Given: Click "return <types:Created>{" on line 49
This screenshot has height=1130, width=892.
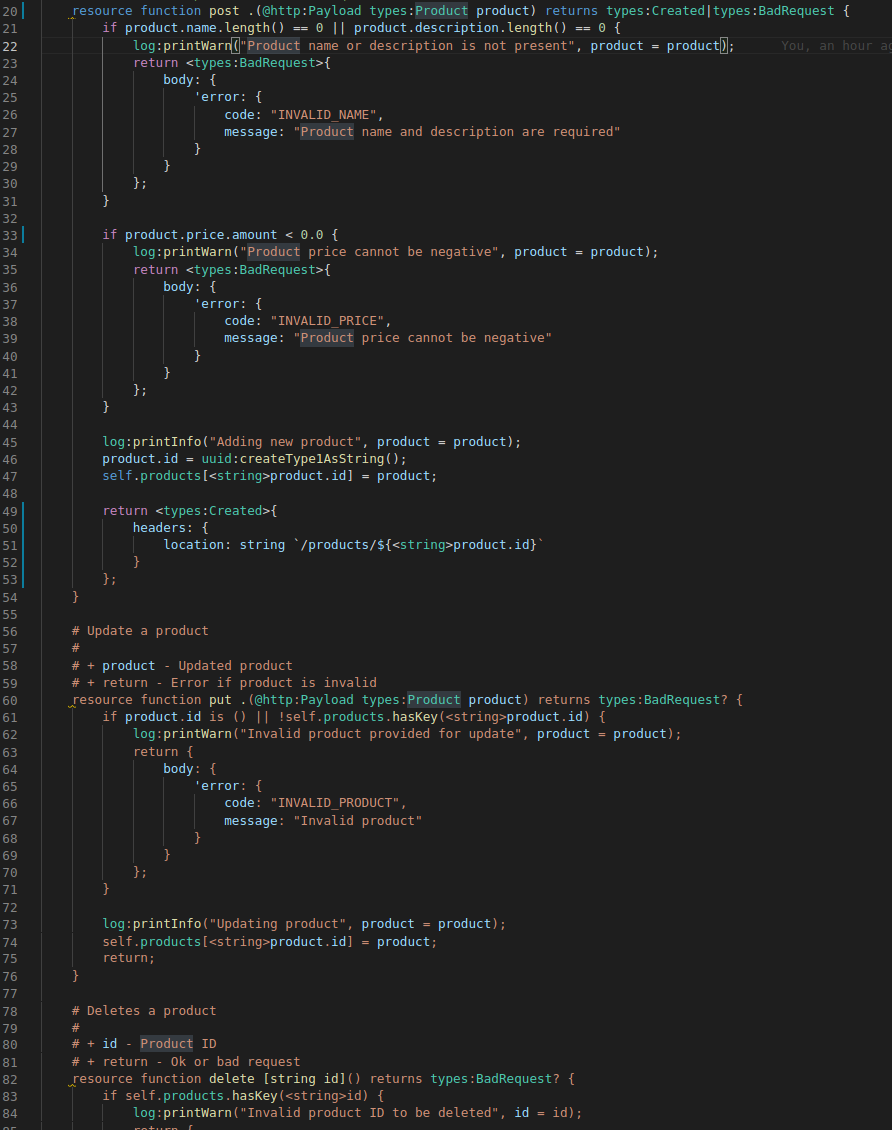Looking at the screenshot, I should (189, 511).
